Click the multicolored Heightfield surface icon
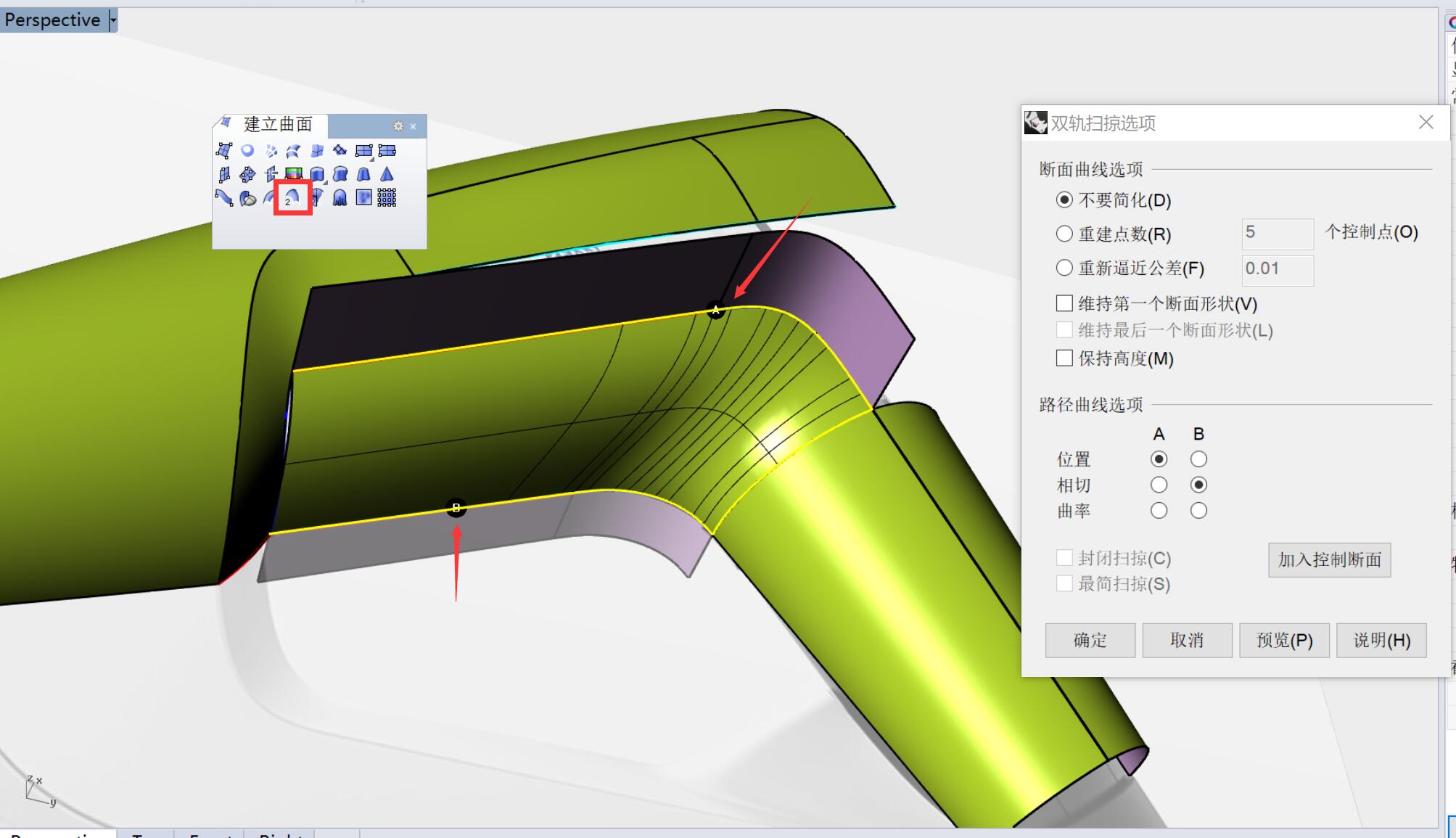Viewport: 1456px width, 838px height. [293, 174]
